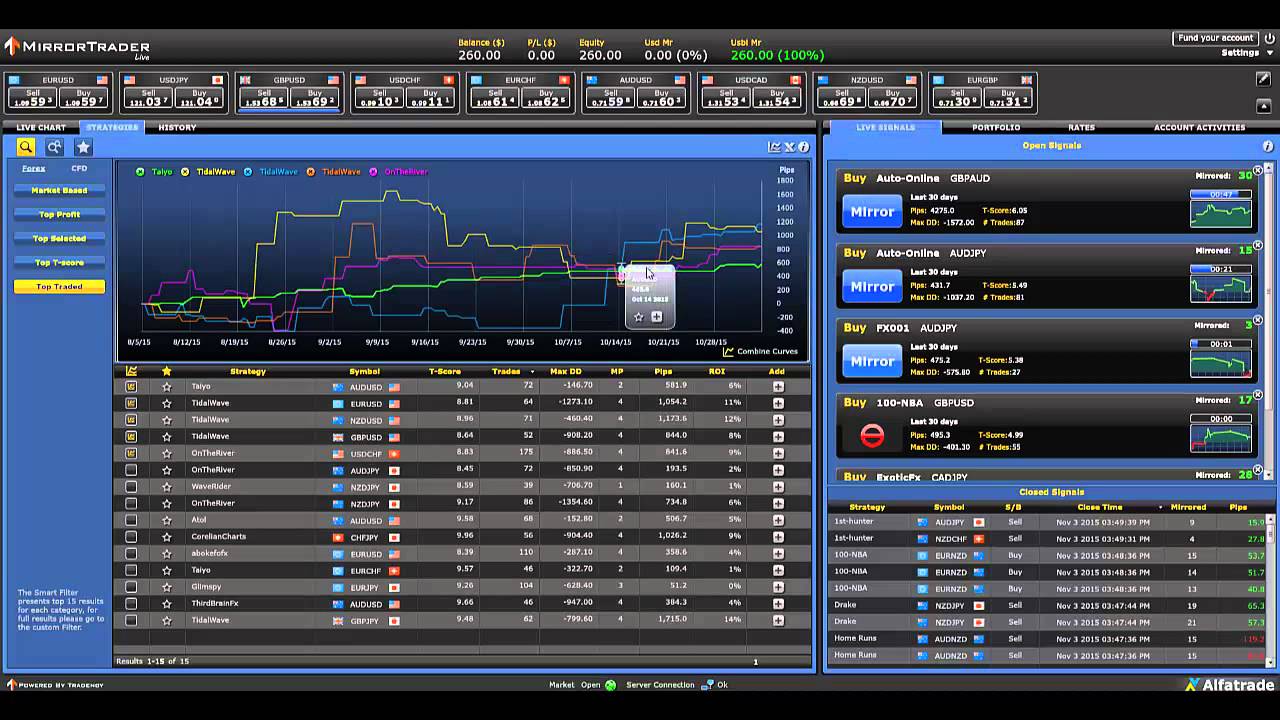The width and height of the screenshot is (1280, 720).
Task: Sort strategies by Max DD column
Action: pos(565,371)
